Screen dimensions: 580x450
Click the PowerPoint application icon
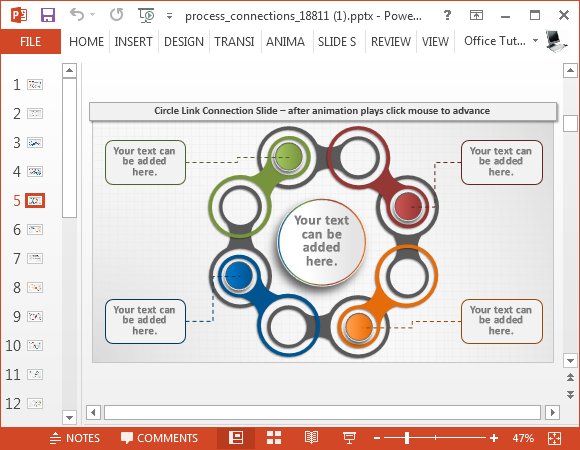(x=19, y=15)
